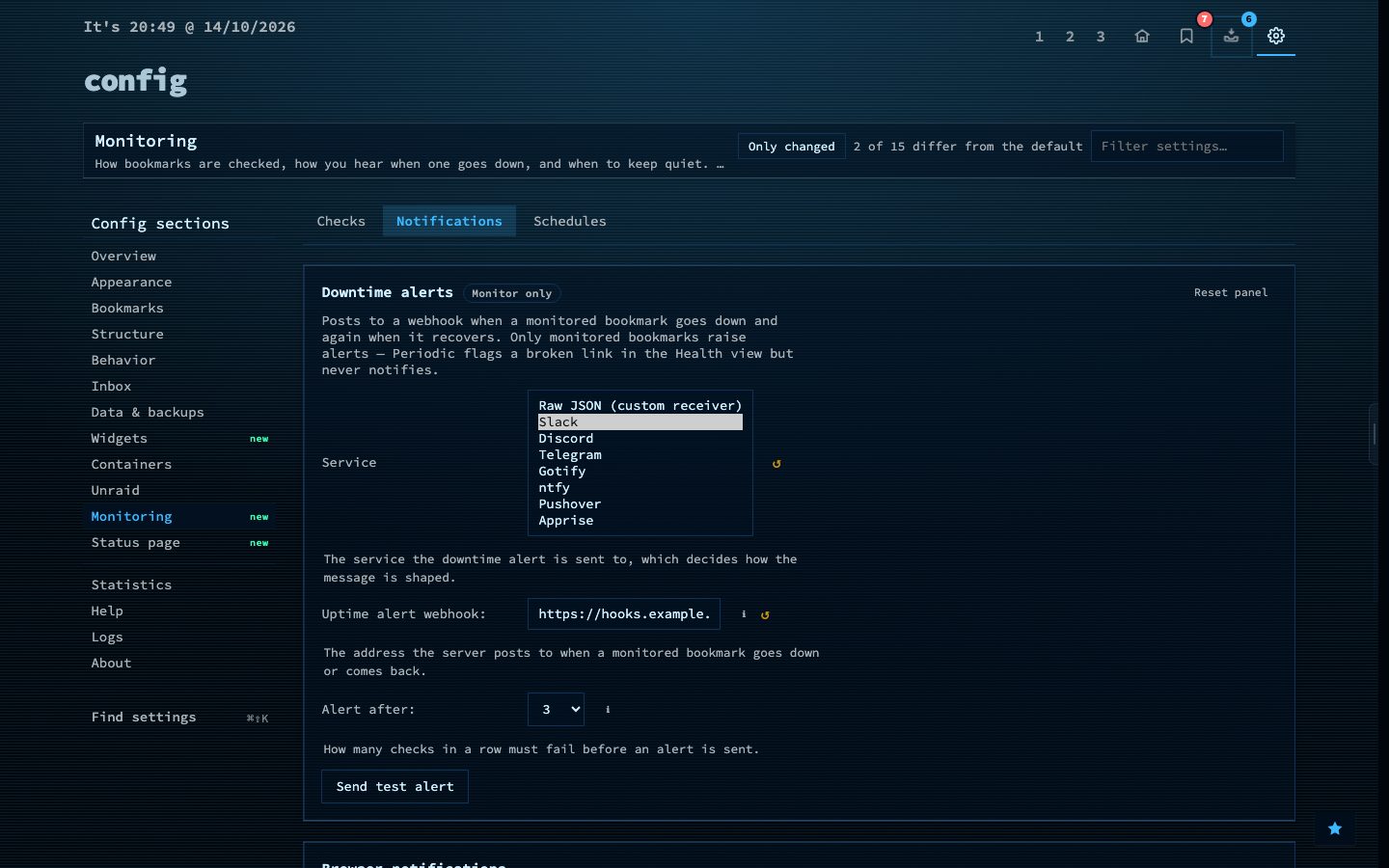Open the Behavior config section
Viewport: 1389px width, 868px height.
point(179,361)
